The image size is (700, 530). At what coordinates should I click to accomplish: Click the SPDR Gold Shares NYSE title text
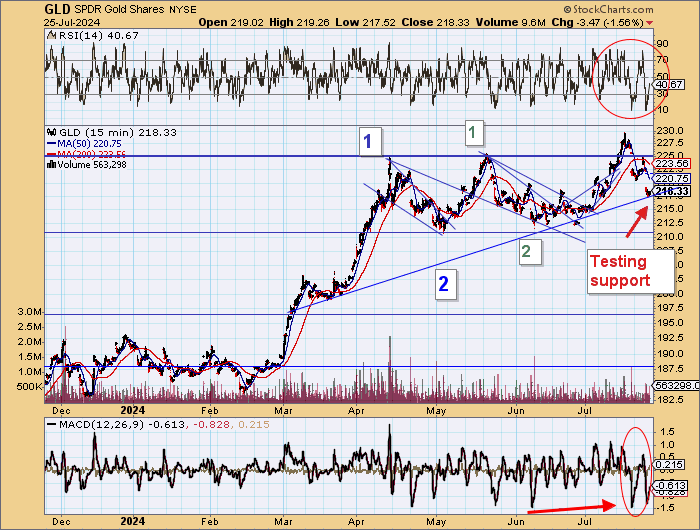[136, 9]
